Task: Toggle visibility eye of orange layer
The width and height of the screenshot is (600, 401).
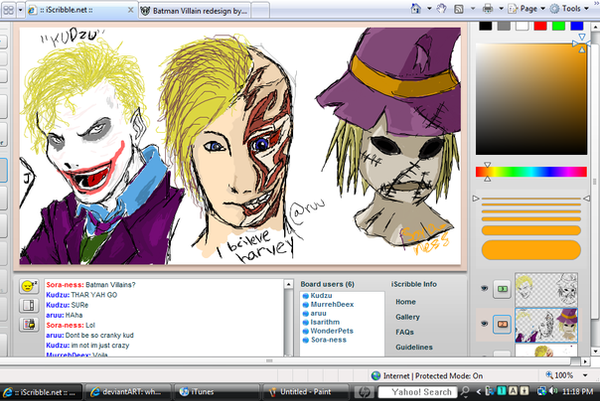Action: [x=484, y=324]
